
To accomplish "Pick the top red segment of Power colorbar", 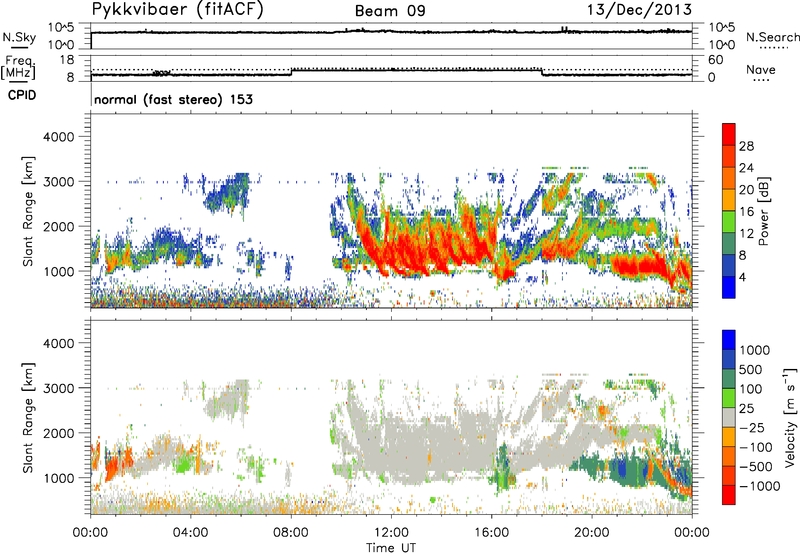I will pyautogui.click(x=729, y=134).
